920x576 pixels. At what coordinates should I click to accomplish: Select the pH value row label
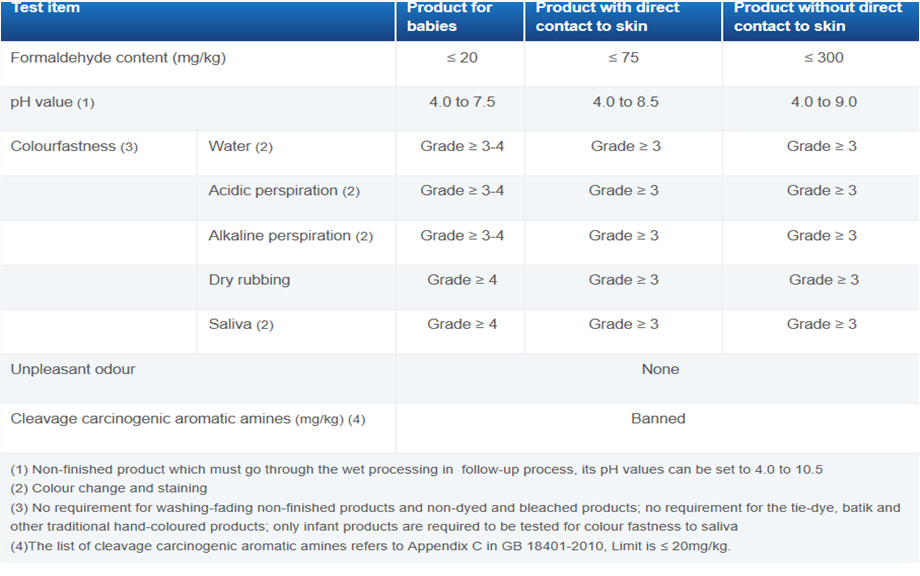pos(52,102)
